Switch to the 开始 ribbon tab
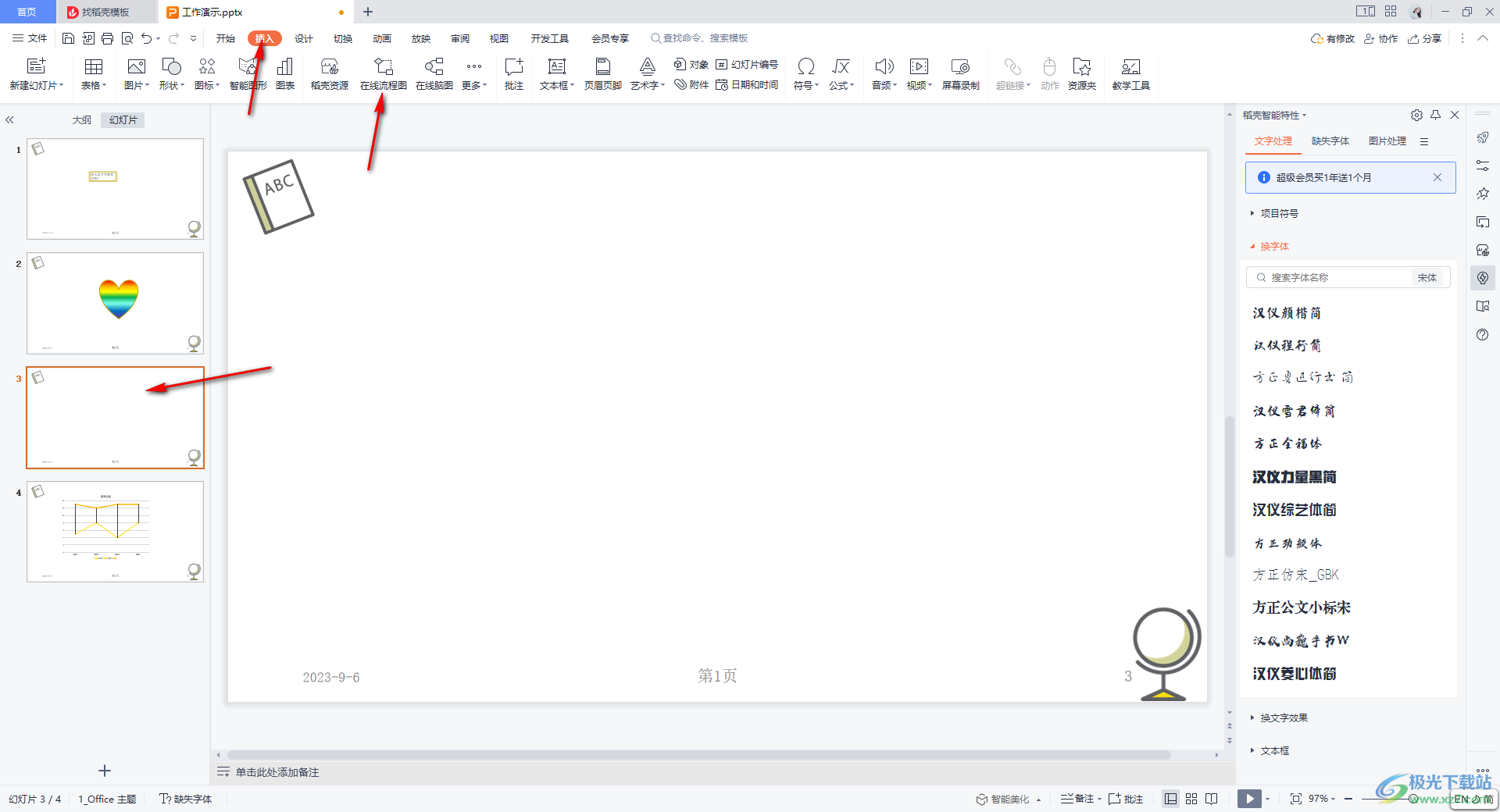The height and width of the screenshot is (812, 1500). [226, 38]
